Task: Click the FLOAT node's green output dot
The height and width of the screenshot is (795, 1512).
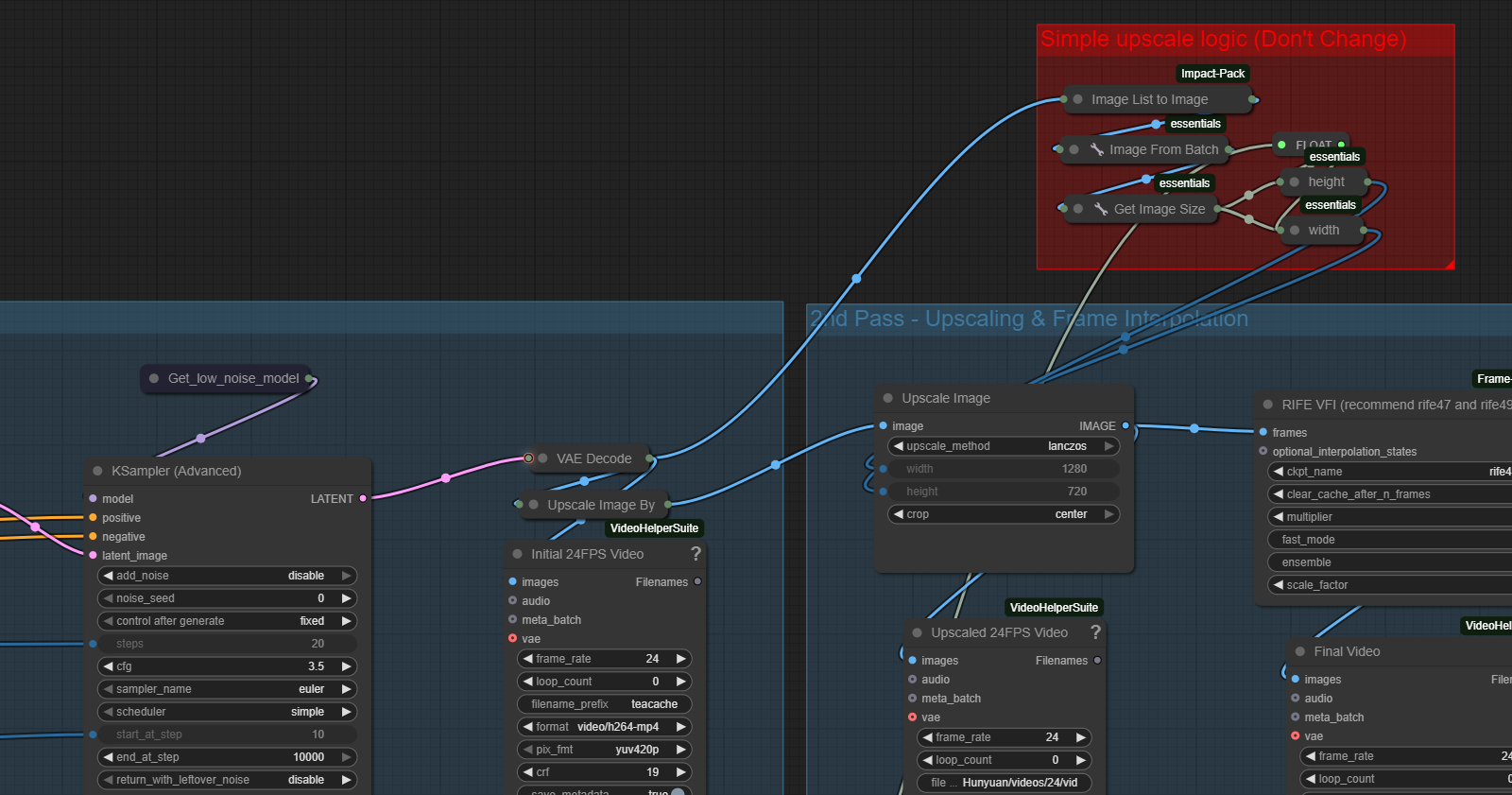Action: 1341,145
